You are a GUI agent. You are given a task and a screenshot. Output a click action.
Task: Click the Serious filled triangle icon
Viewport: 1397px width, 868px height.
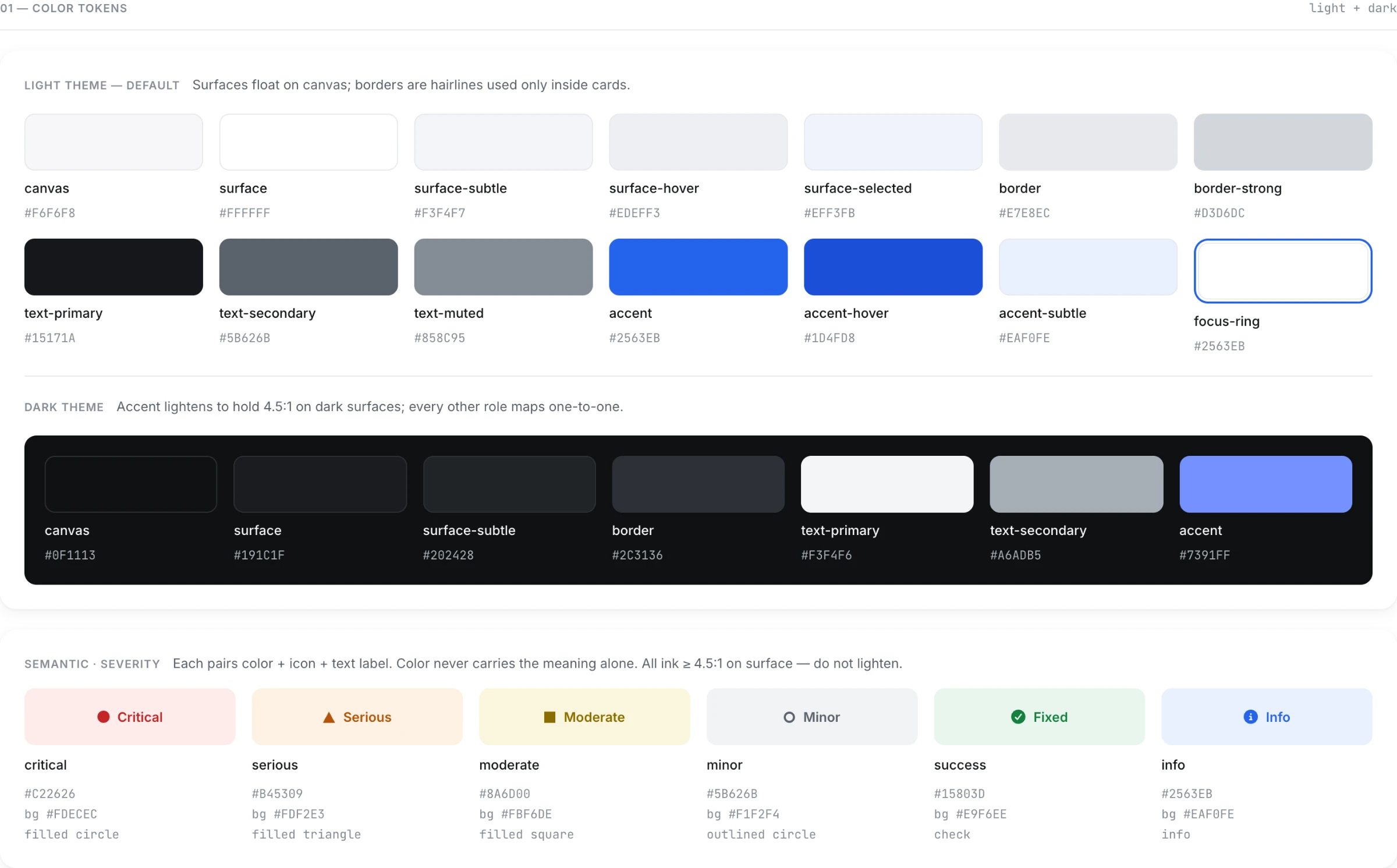click(x=329, y=717)
